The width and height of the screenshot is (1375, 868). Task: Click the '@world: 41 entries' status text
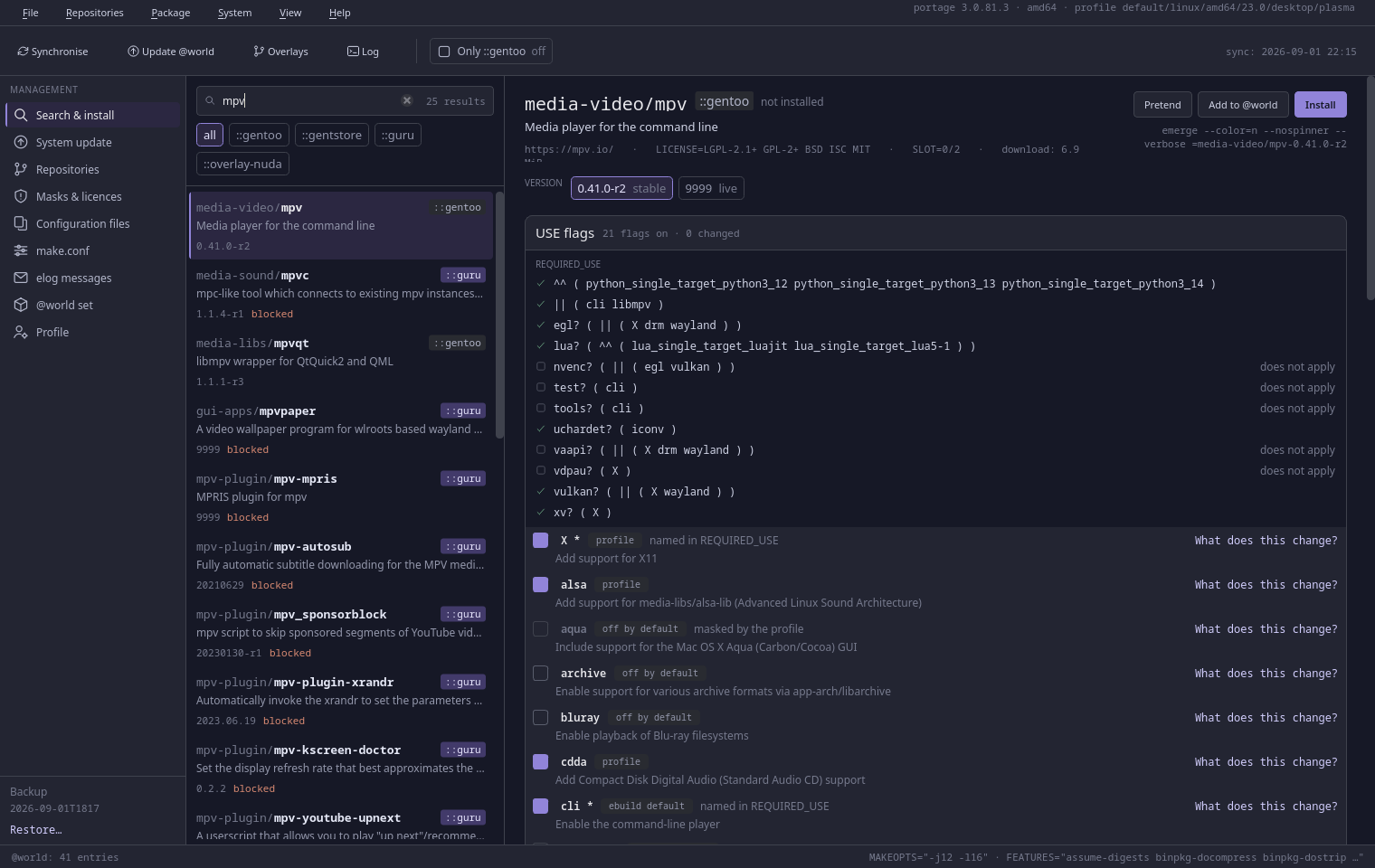tap(65, 857)
